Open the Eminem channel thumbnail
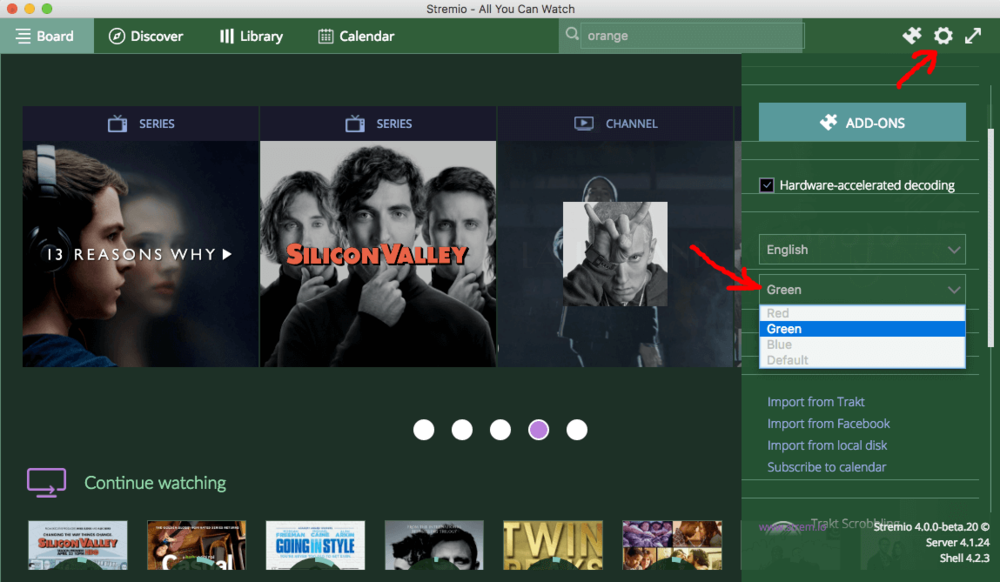This screenshot has width=1000, height=582. pyautogui.click(x=615, y=254)
